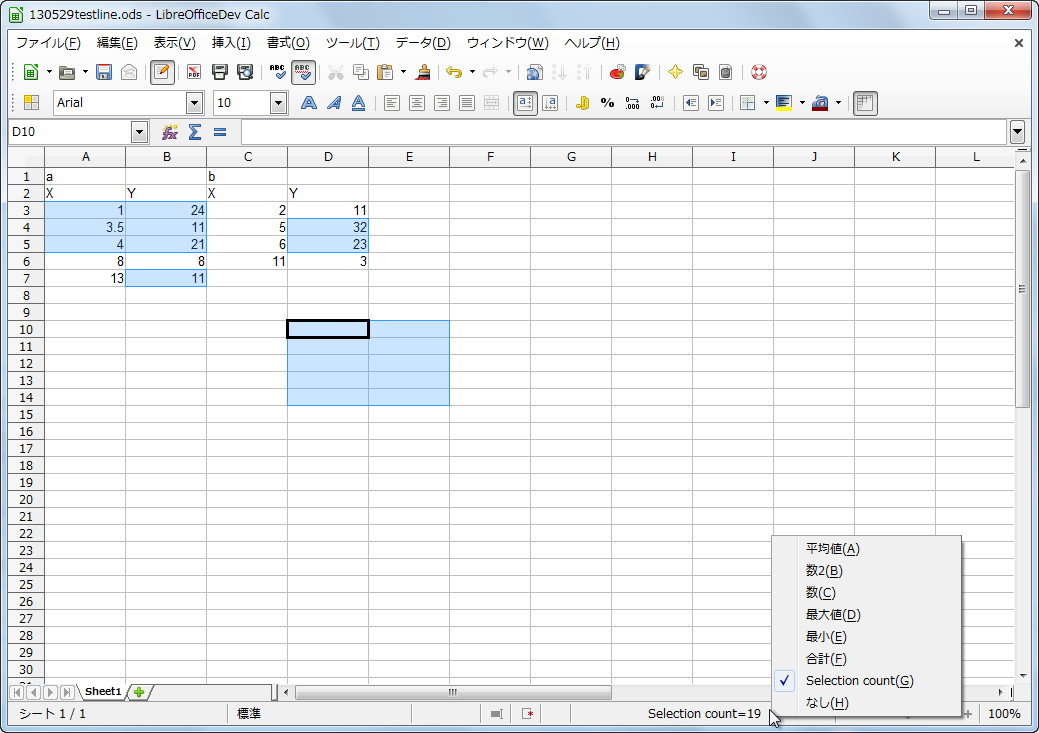
Task: Open the 書式 menu
Action: [x=288, y=43]
